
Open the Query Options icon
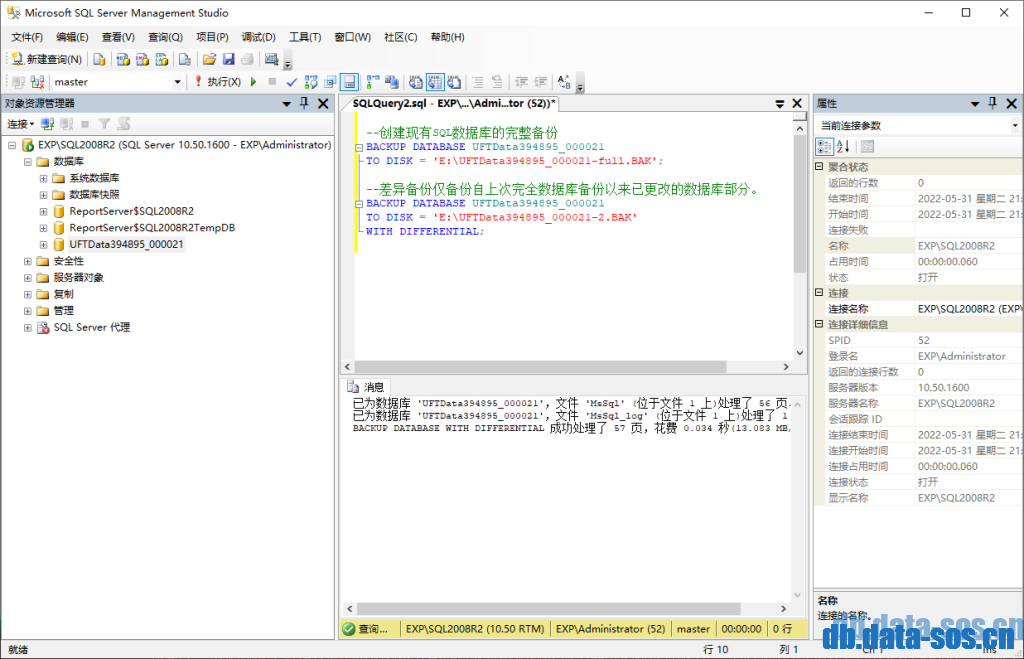[x=330, y=82]
